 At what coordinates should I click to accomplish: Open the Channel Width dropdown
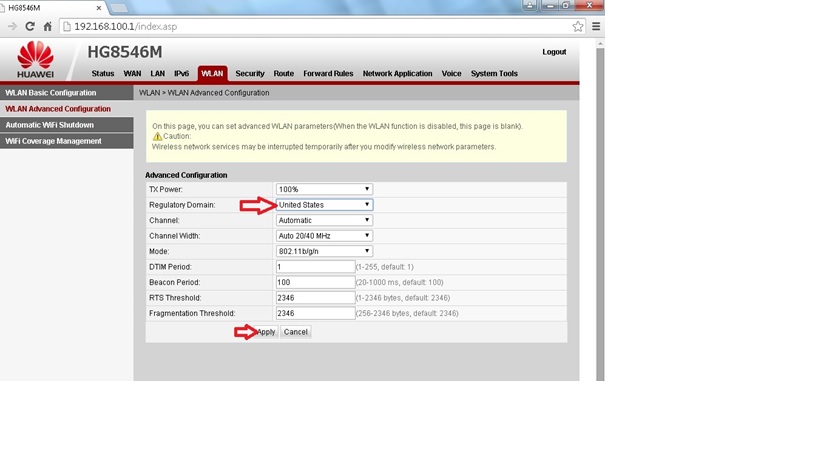(324, 235)
